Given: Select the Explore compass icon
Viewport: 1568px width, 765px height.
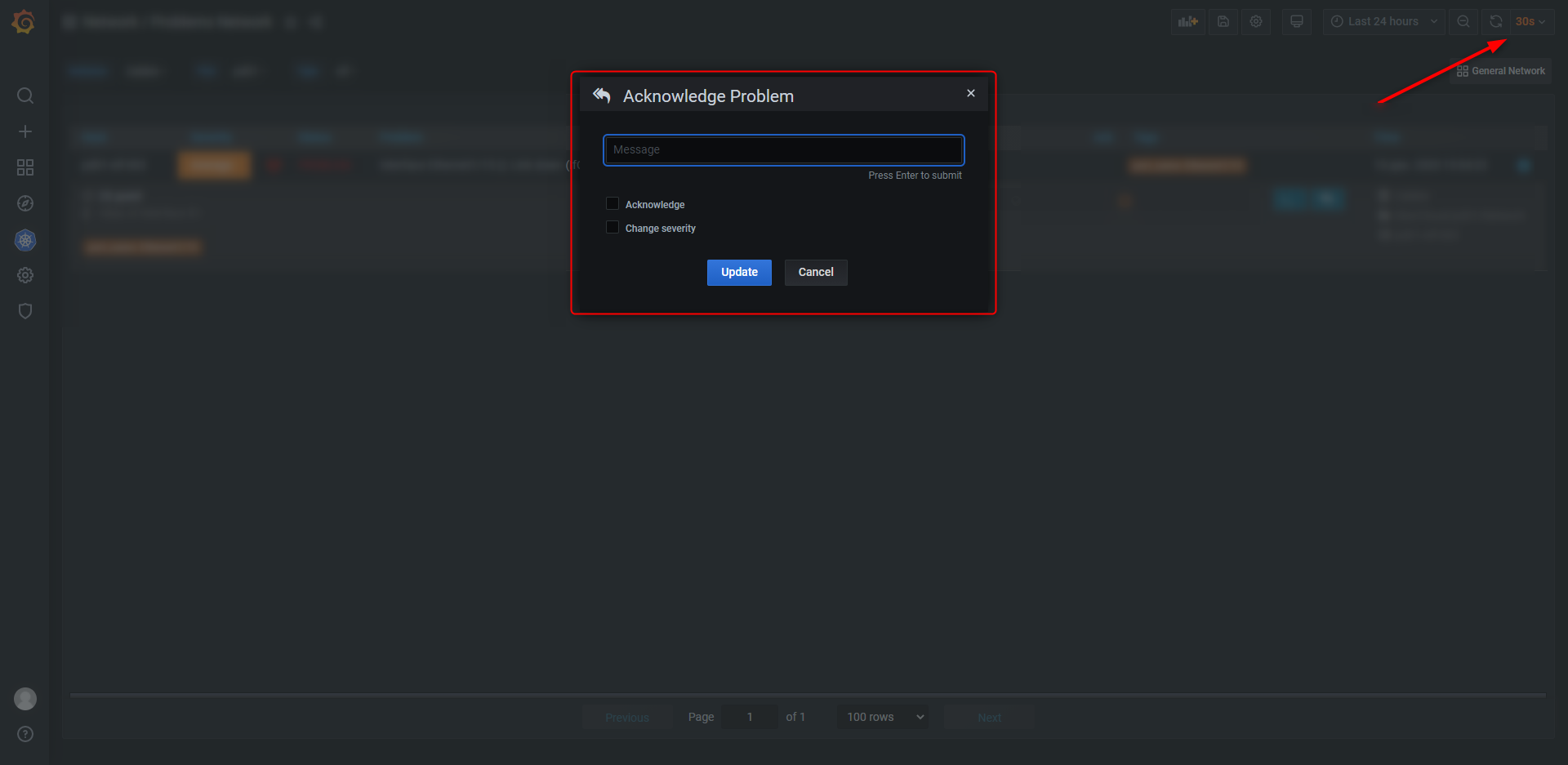Looking at the screenshot, I should (x=25, y=203).
